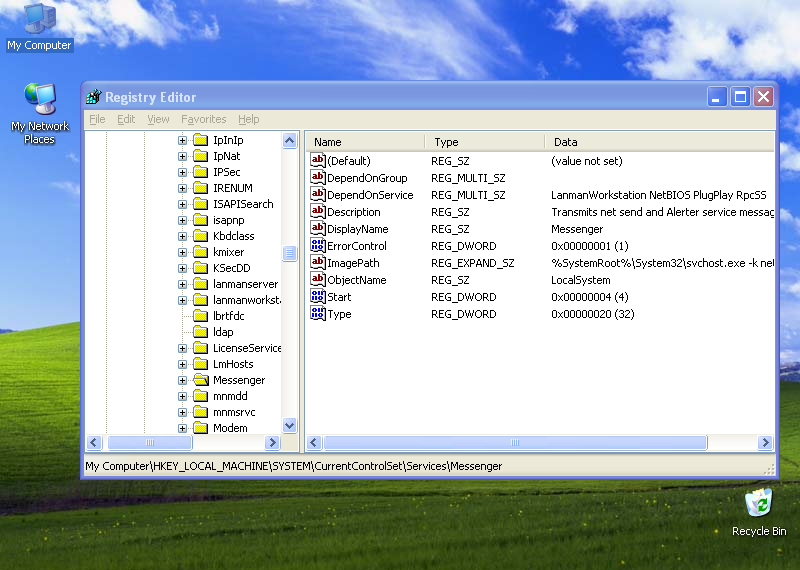
Task: Click the 'LocalSystem' data cell
Action: click(581, 280)
